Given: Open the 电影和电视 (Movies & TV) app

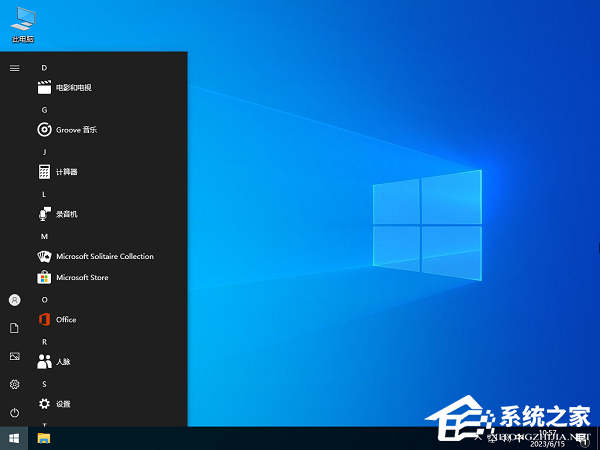Looking at the screenshot, I should (x=73, y=88).
